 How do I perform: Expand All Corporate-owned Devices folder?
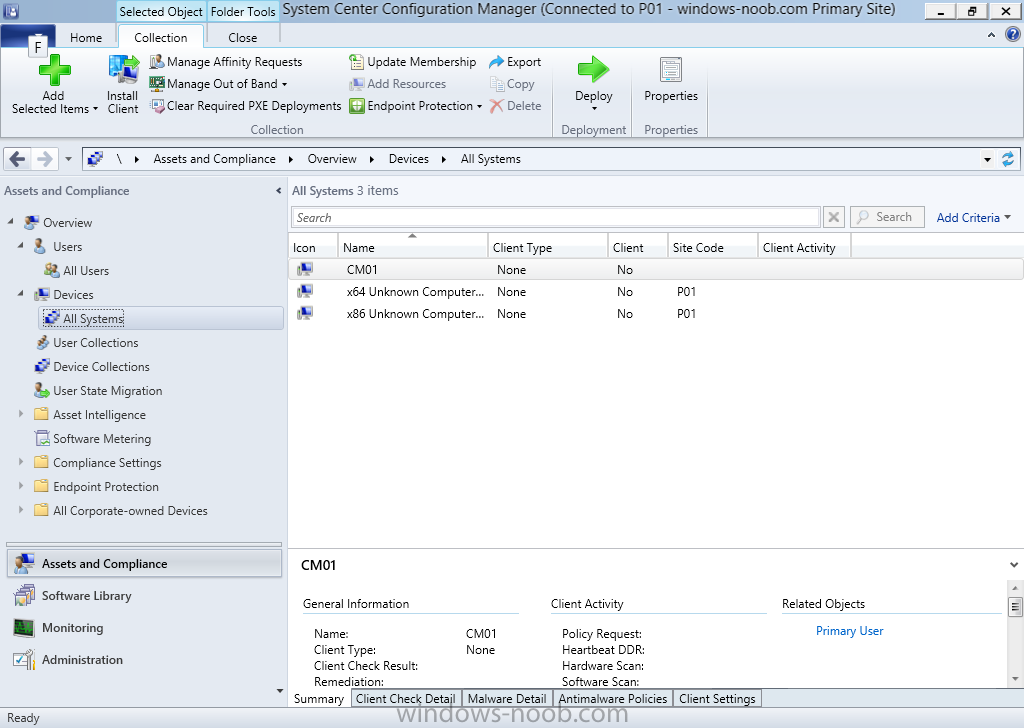20,510
